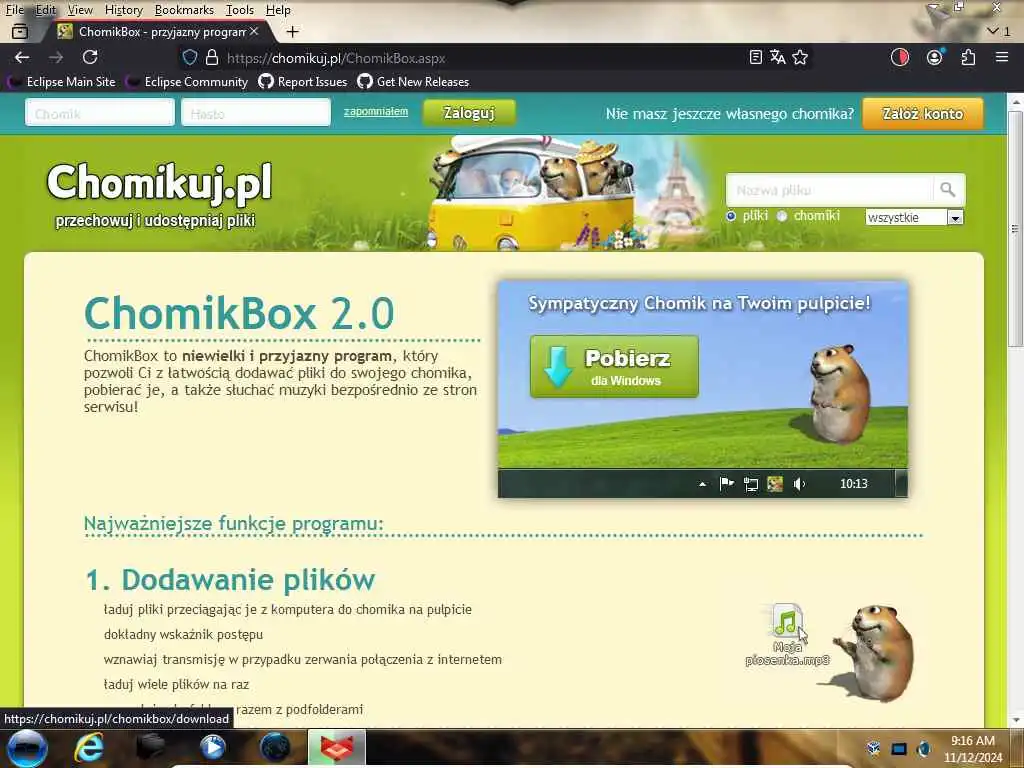Bookmark this page with the star icon
1024x768 pixels.
click(800, 57)
